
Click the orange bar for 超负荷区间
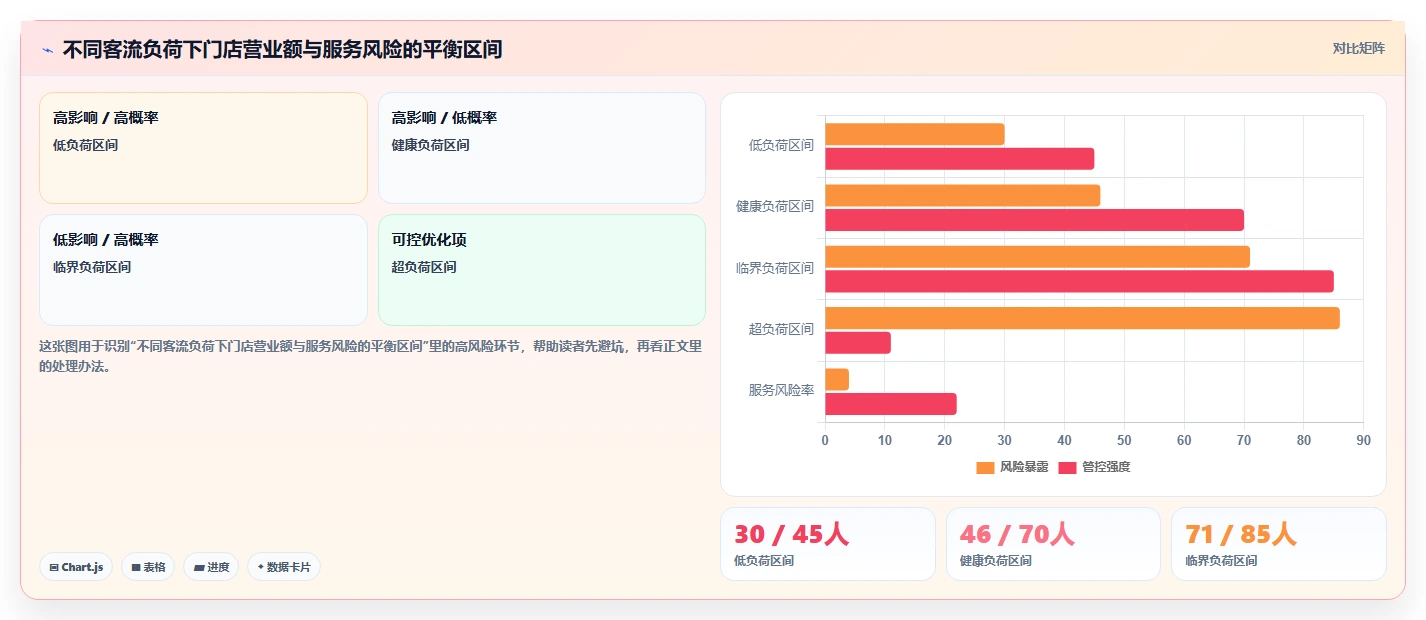click(1082, 318)
